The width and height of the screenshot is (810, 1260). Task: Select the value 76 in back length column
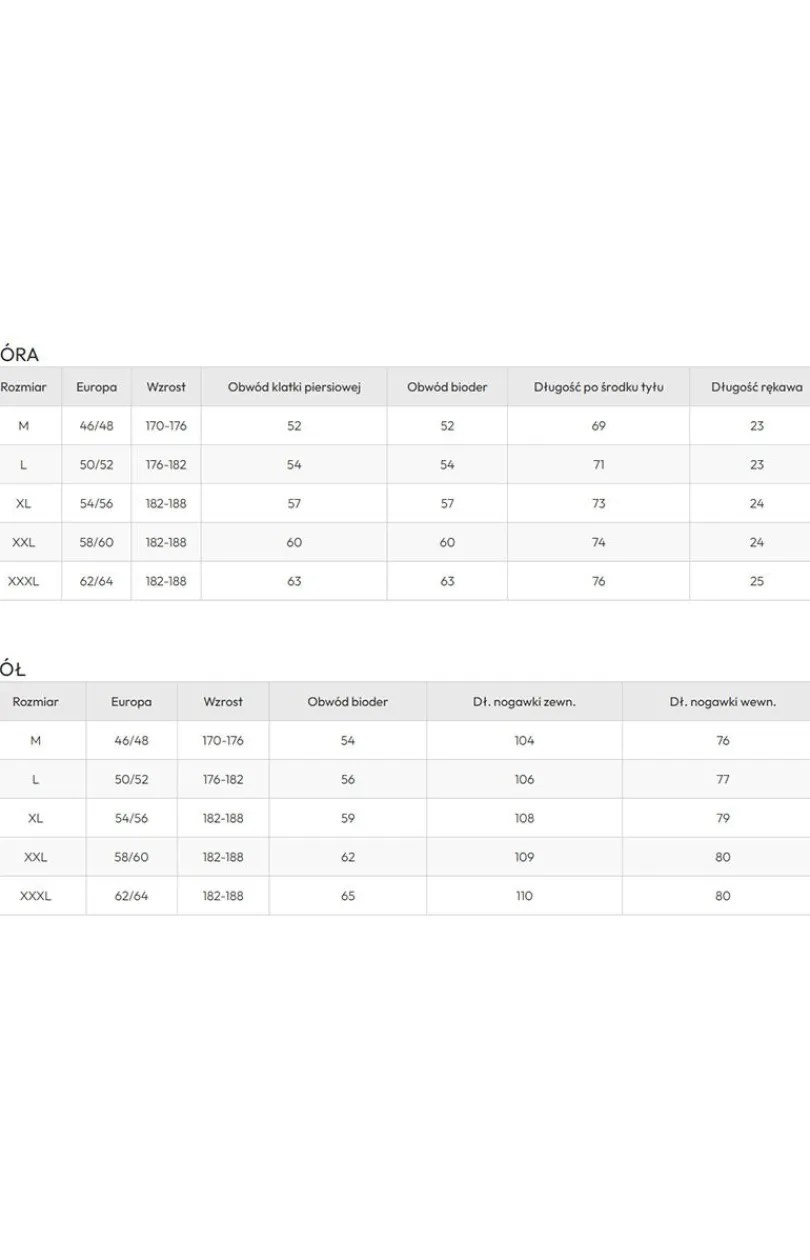click(598, 581)
